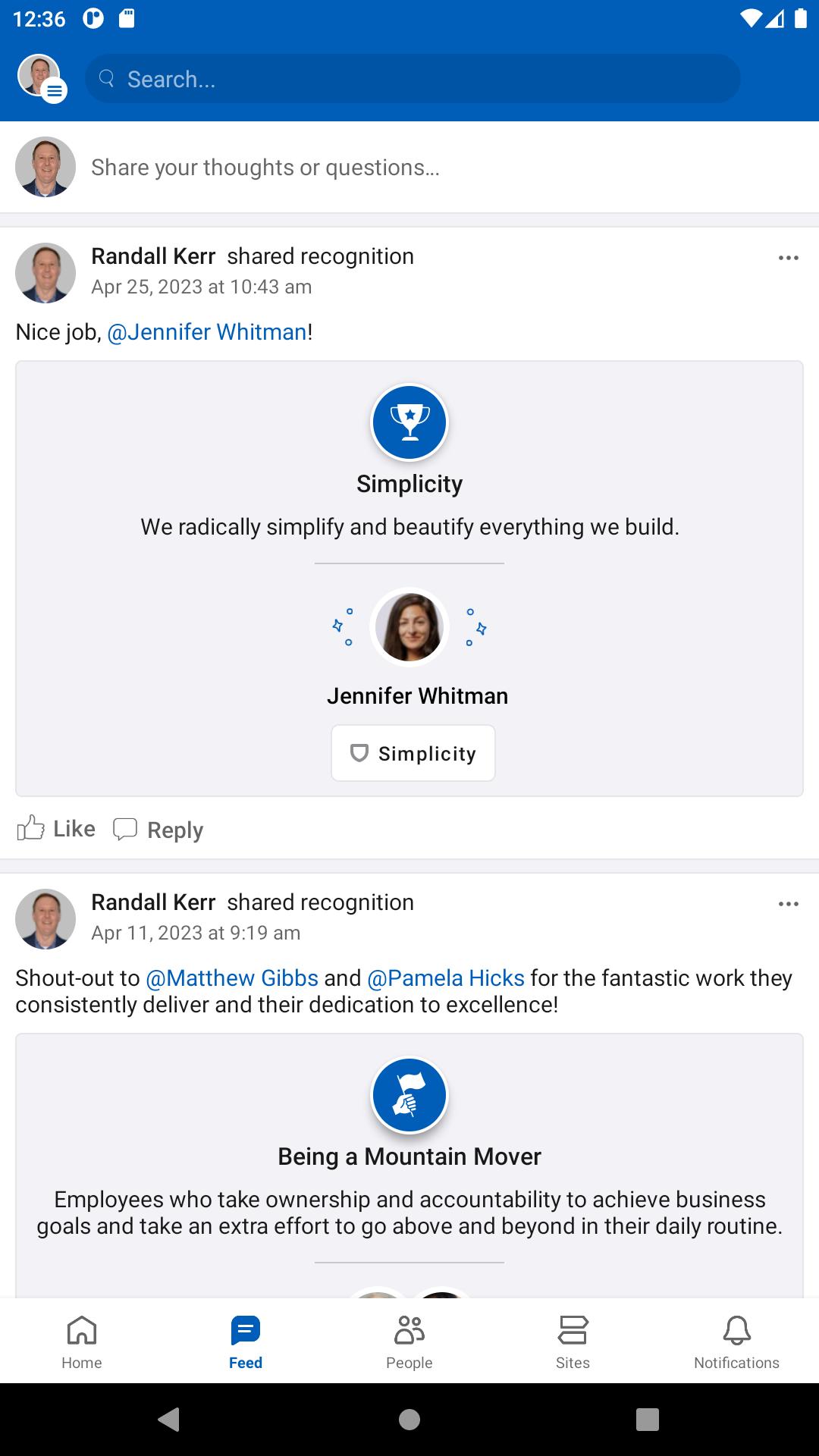Open options menu for Apr 25 post
Image resolution: width=819 pixels, height=1456 pixels.
coord(788,258)
